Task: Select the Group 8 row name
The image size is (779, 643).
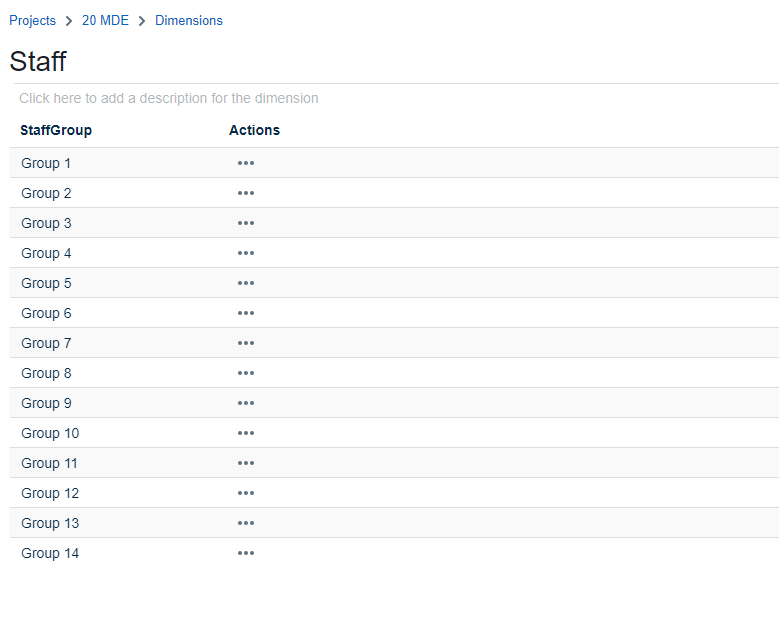Action: tap(46, 373)
